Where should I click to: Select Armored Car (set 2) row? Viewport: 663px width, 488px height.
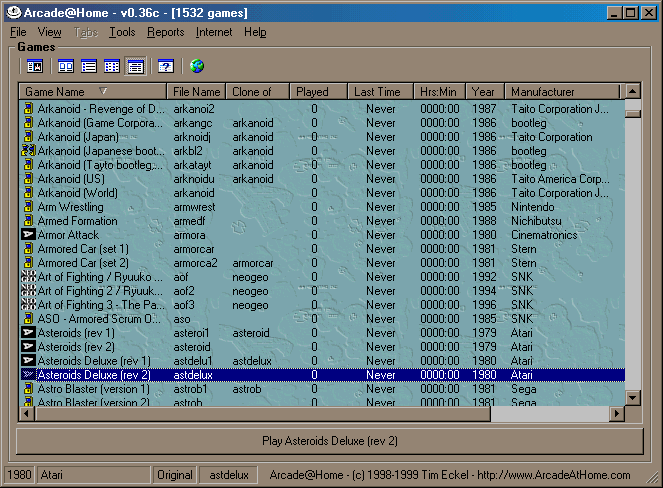(x=322, y=263)
